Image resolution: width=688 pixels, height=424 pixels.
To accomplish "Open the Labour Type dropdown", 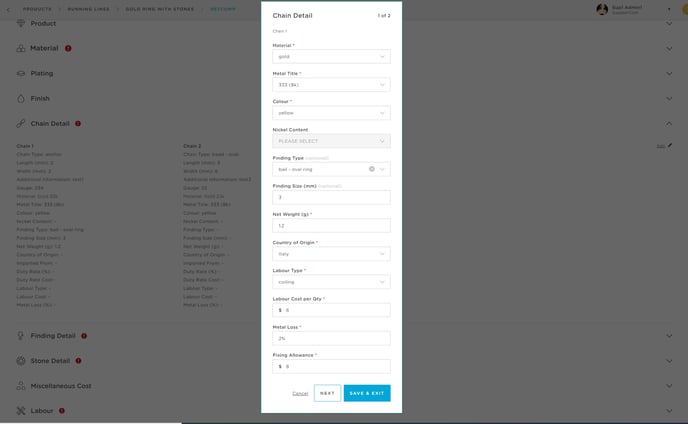I will click(331, 282).
